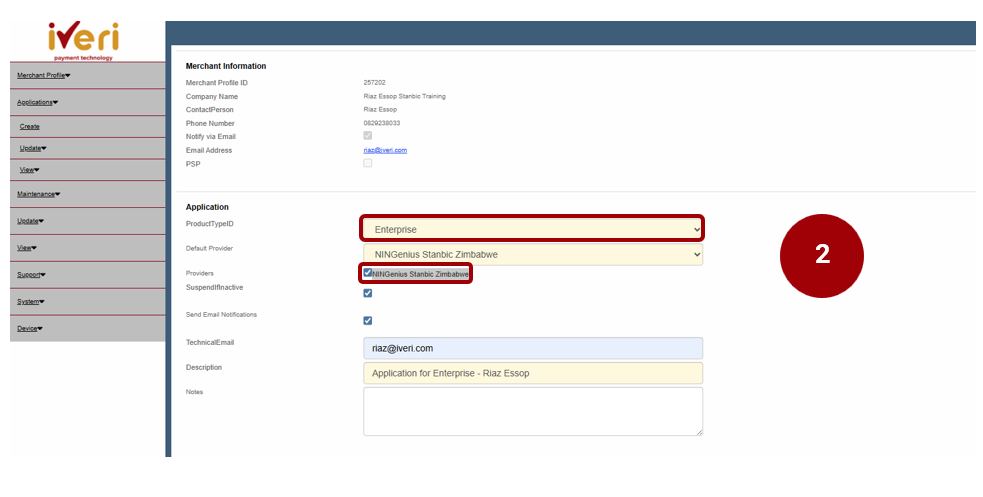Click the ContactPerson value Riaz Essop
This screenshot has width=983, height=497.
380,110
